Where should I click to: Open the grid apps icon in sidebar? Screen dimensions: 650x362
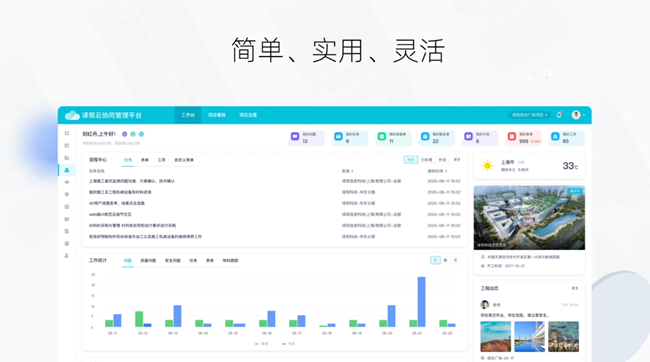point(67,133)
